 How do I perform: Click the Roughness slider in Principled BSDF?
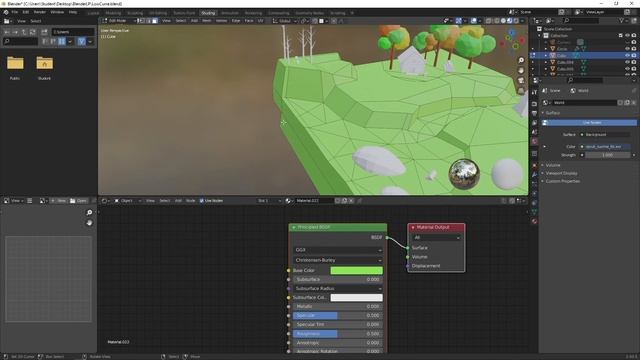coord(338,334)
